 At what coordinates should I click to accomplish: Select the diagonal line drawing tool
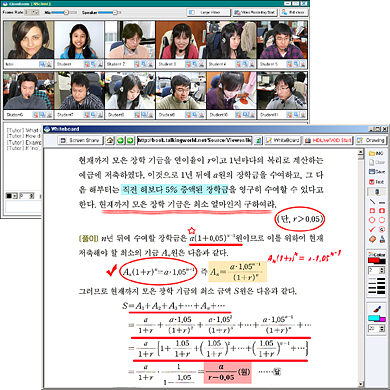372,202
